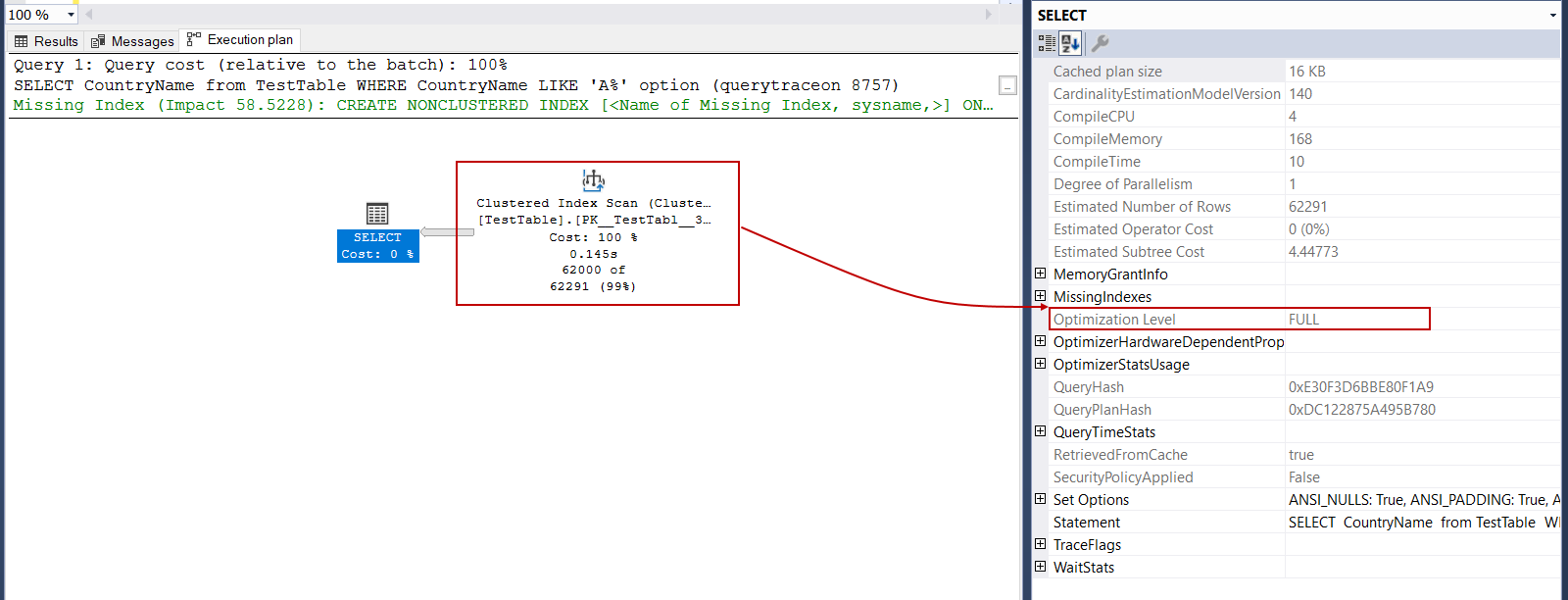
Task: Select the SELECT operator table icon
Action: [x=377, y=213]
